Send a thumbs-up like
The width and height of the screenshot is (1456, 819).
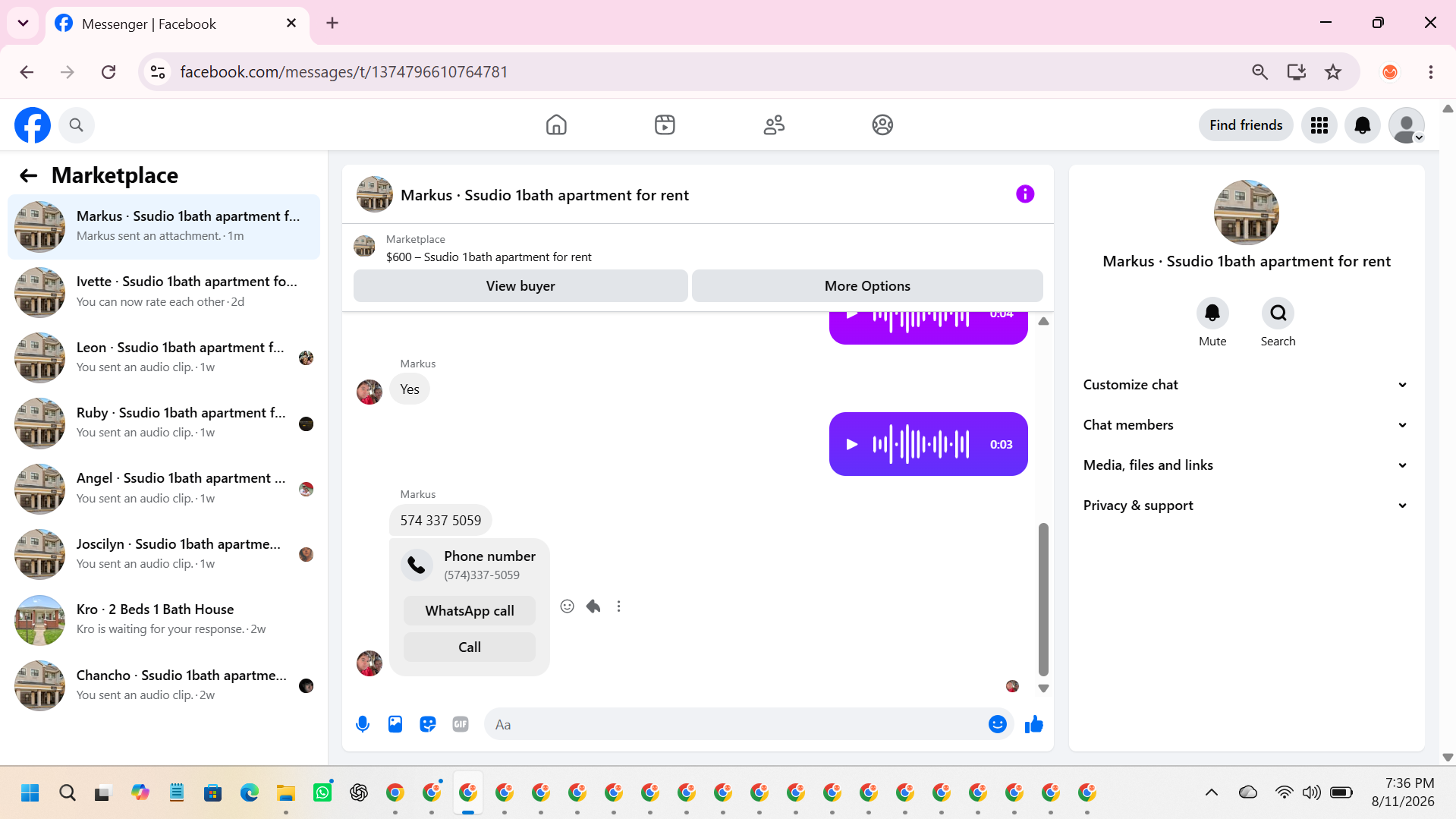[x=1034, y=724]
